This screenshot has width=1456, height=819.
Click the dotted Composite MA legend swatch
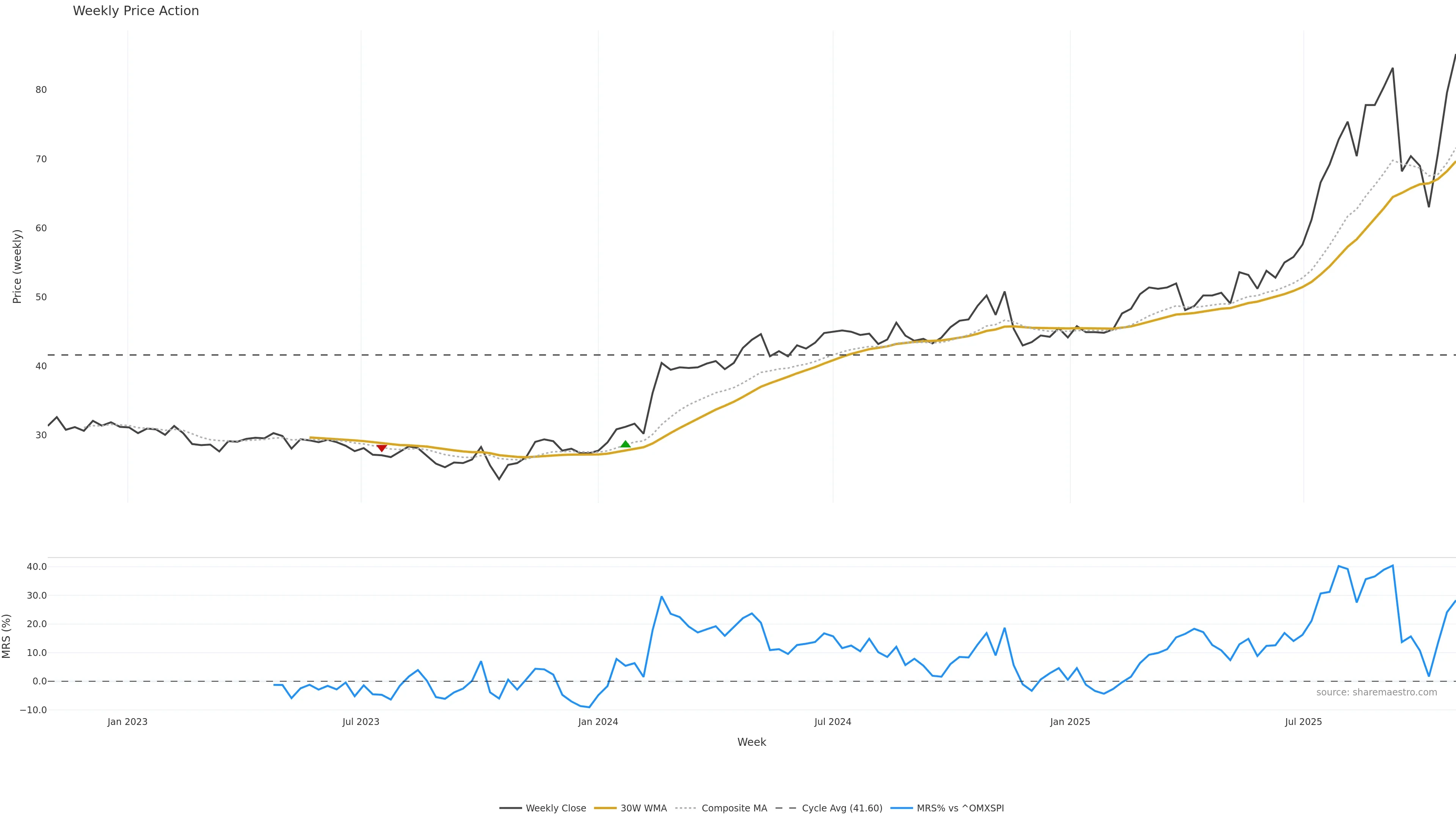tap(686, 808)
